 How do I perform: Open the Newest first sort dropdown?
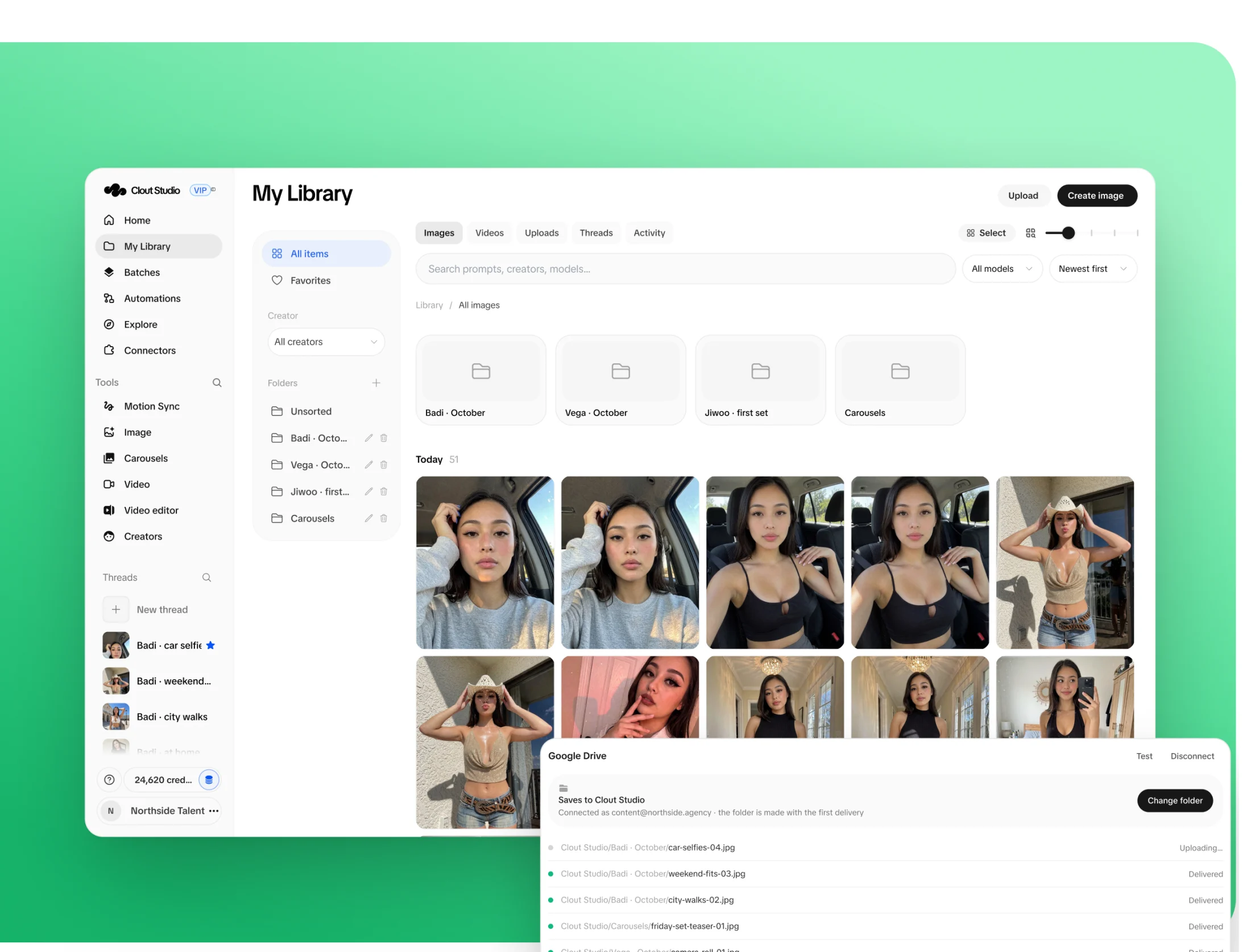point(1093,269)
